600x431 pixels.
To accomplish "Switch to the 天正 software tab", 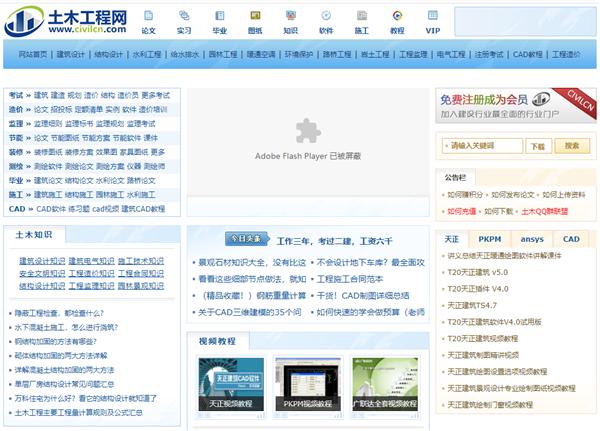I will [452, 239].
